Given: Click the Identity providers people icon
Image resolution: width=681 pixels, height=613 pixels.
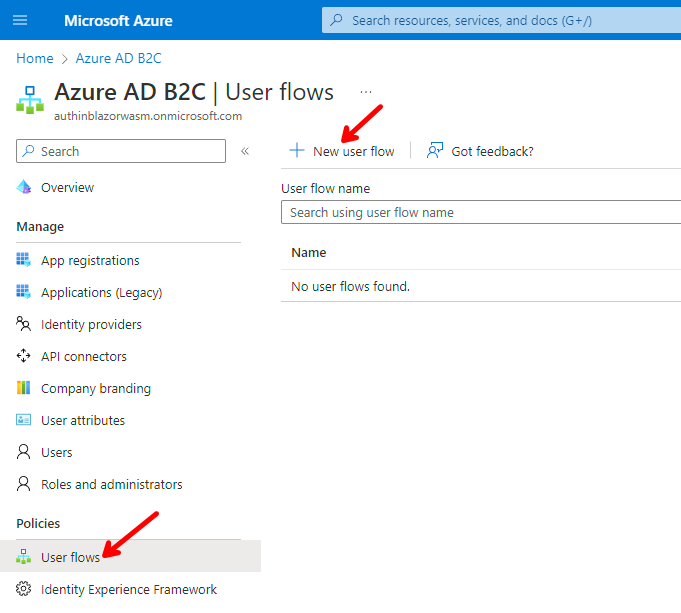Looking at the screenshot, I should (x=23, y=324).
